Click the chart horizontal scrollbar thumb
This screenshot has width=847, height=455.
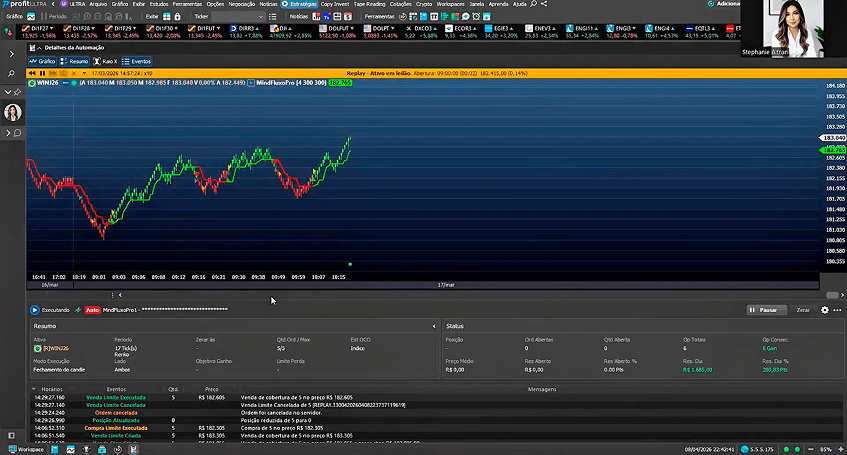(x=832, y=295)
